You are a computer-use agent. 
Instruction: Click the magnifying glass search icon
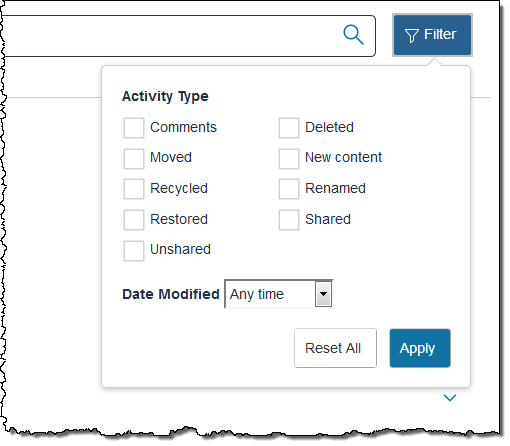353,35
